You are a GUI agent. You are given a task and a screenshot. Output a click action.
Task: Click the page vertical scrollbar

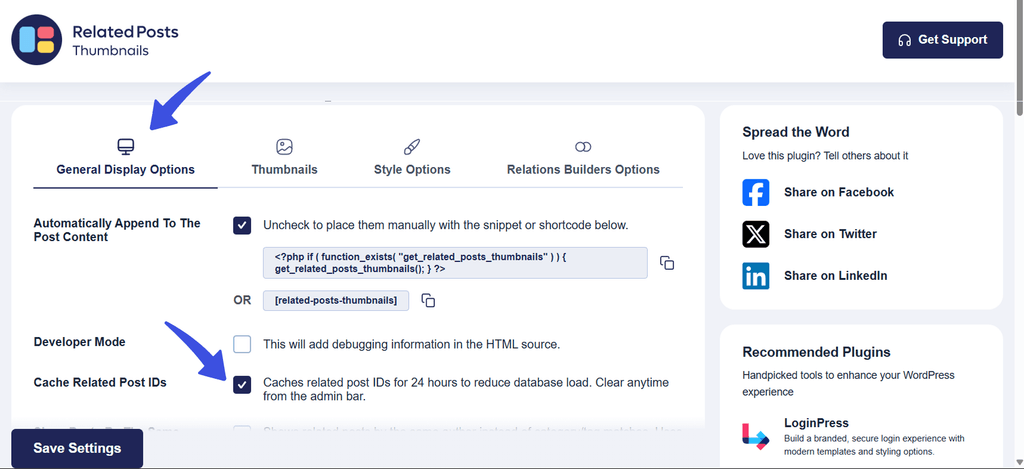pos(1019,59)
